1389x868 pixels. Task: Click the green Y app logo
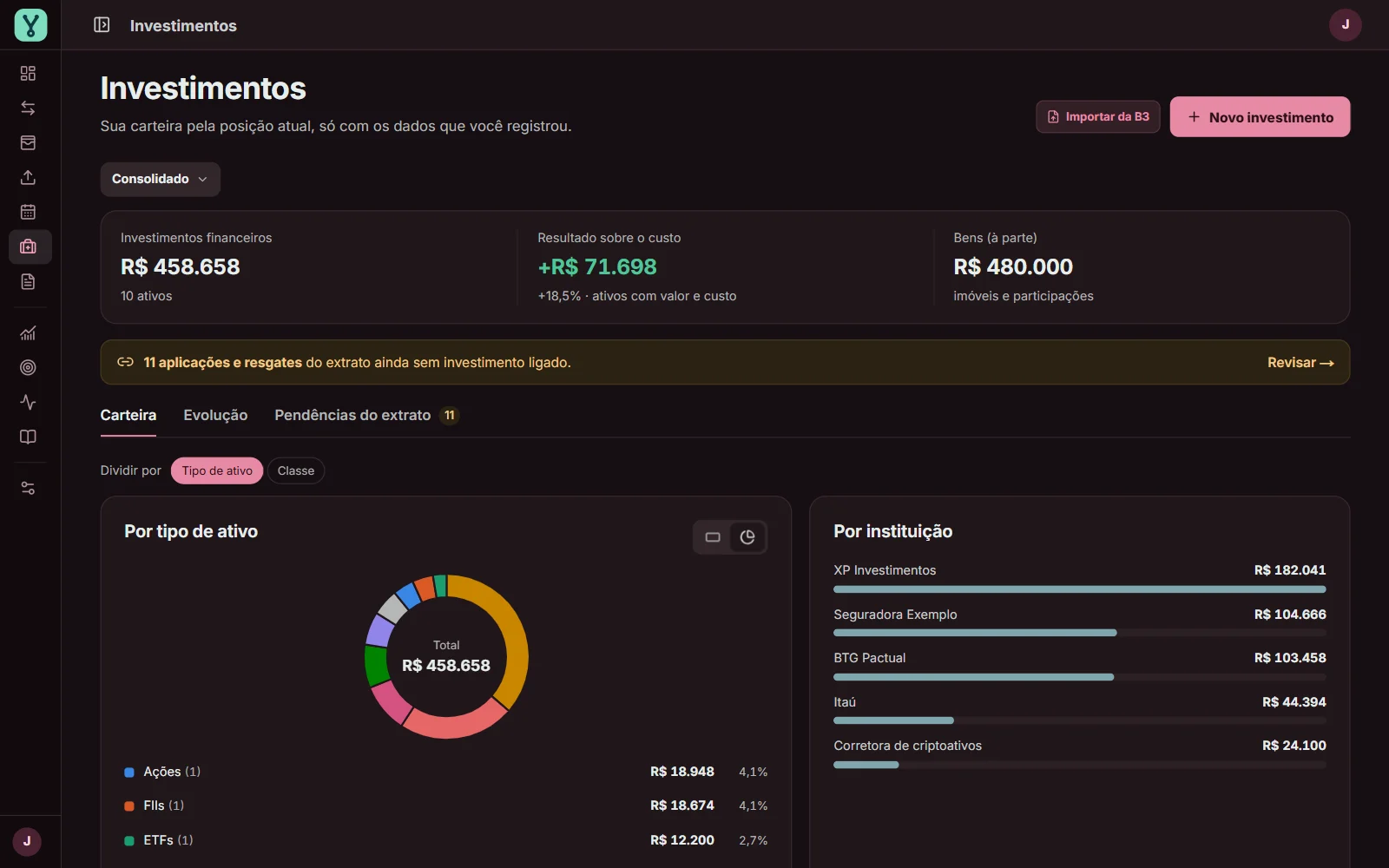[30, 25]
